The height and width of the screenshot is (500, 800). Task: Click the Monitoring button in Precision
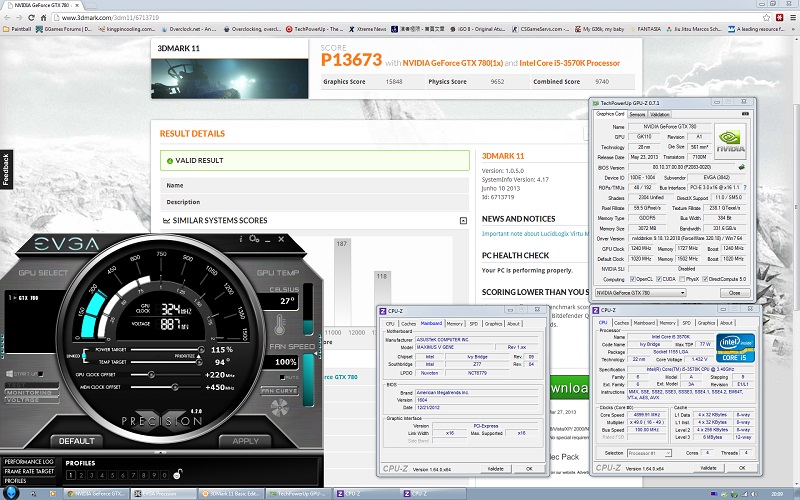point(30,393)
